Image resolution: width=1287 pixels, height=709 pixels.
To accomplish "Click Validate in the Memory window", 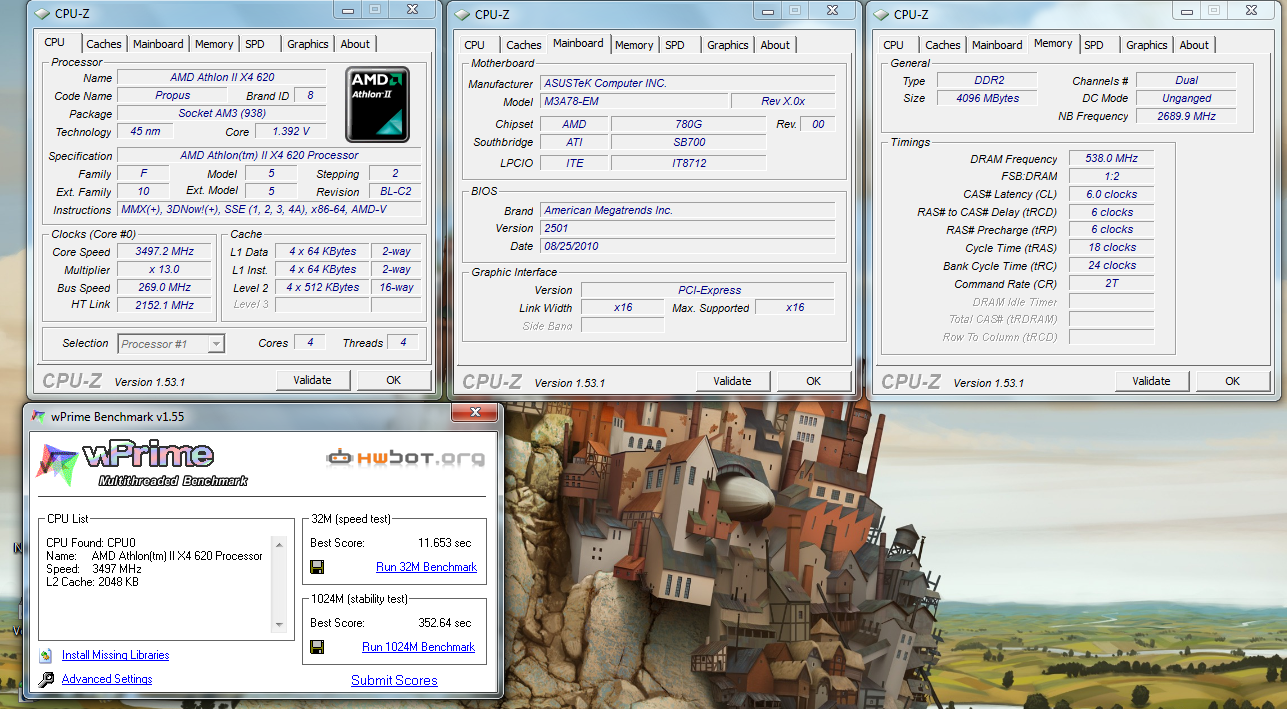I will (x=1151, y=381).
